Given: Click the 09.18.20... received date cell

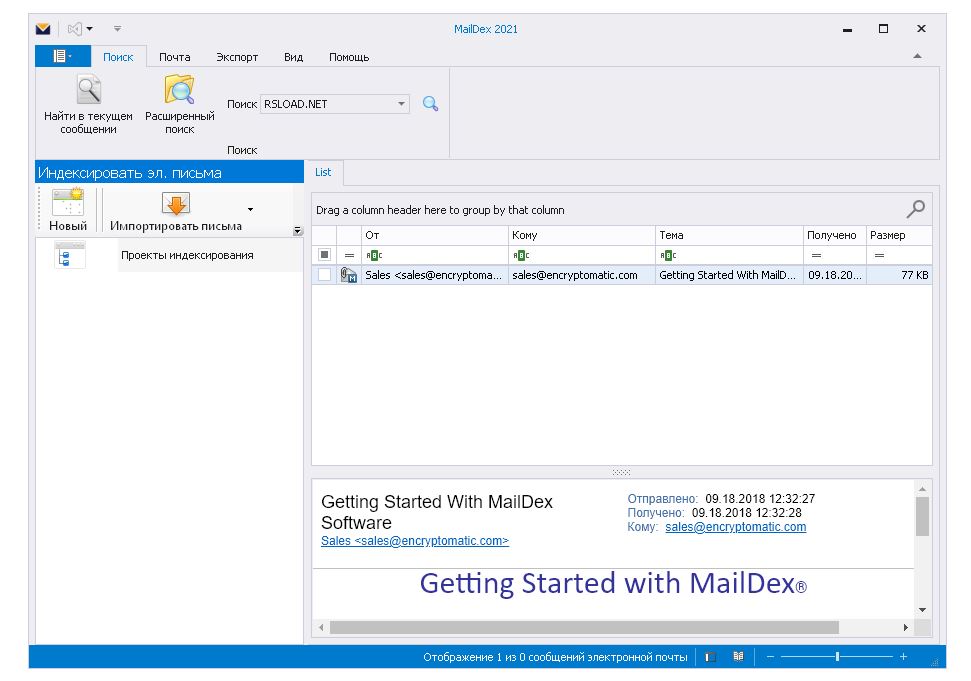Looking at the screenshot, I should [x=835, y=275].
